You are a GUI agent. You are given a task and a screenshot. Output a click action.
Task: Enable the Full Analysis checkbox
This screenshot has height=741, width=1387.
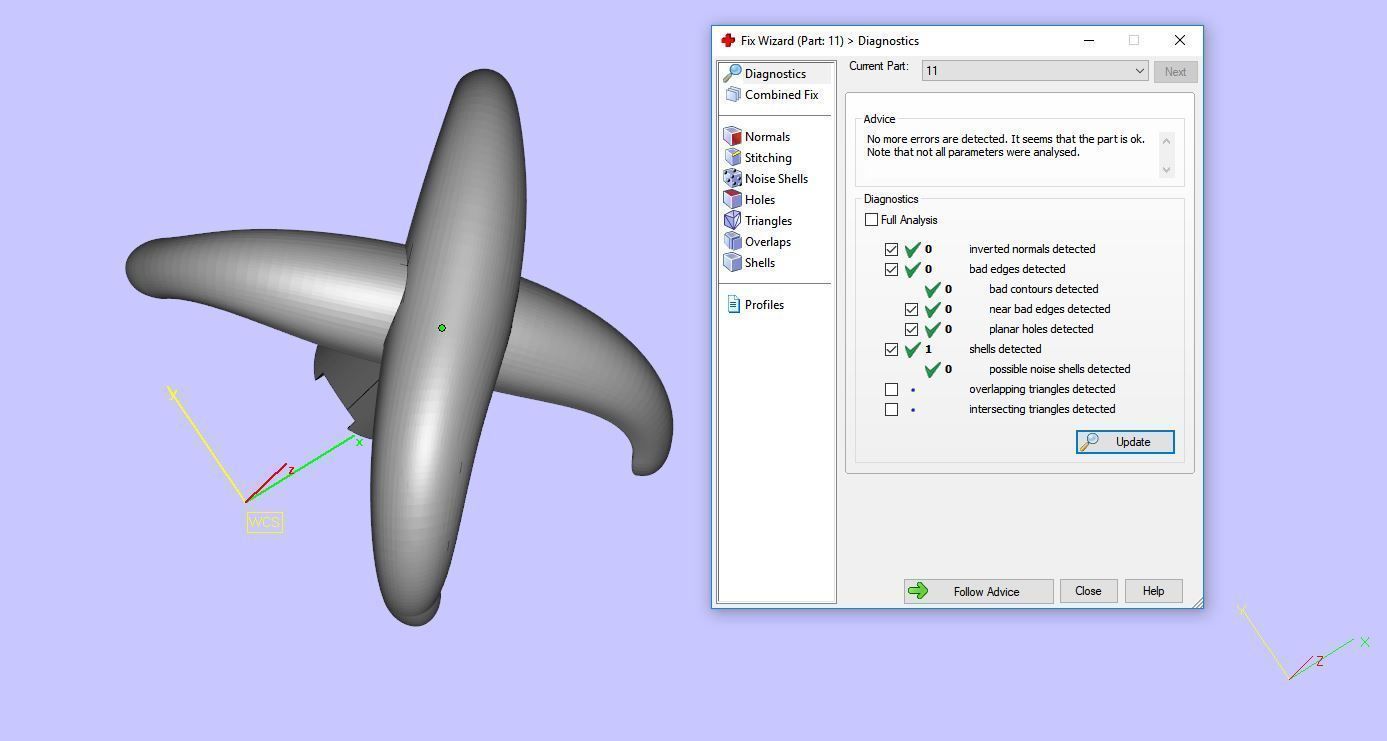tap(871, 220)
